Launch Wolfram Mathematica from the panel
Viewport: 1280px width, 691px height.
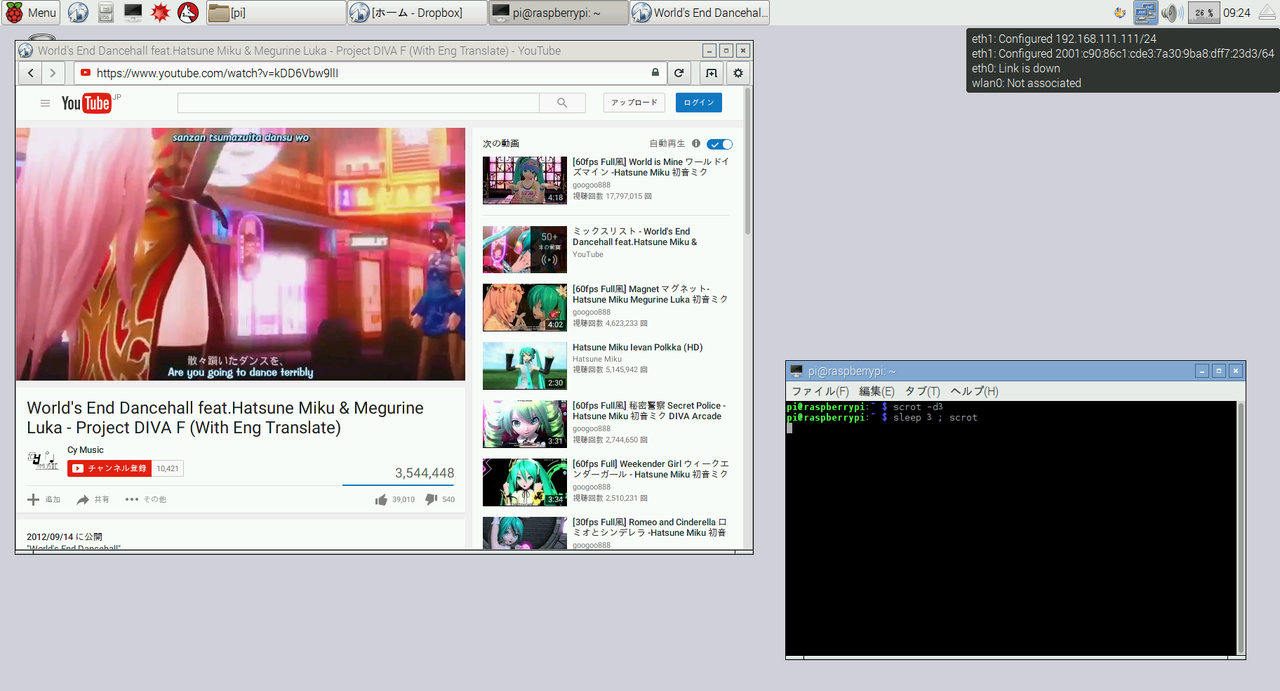159,13
